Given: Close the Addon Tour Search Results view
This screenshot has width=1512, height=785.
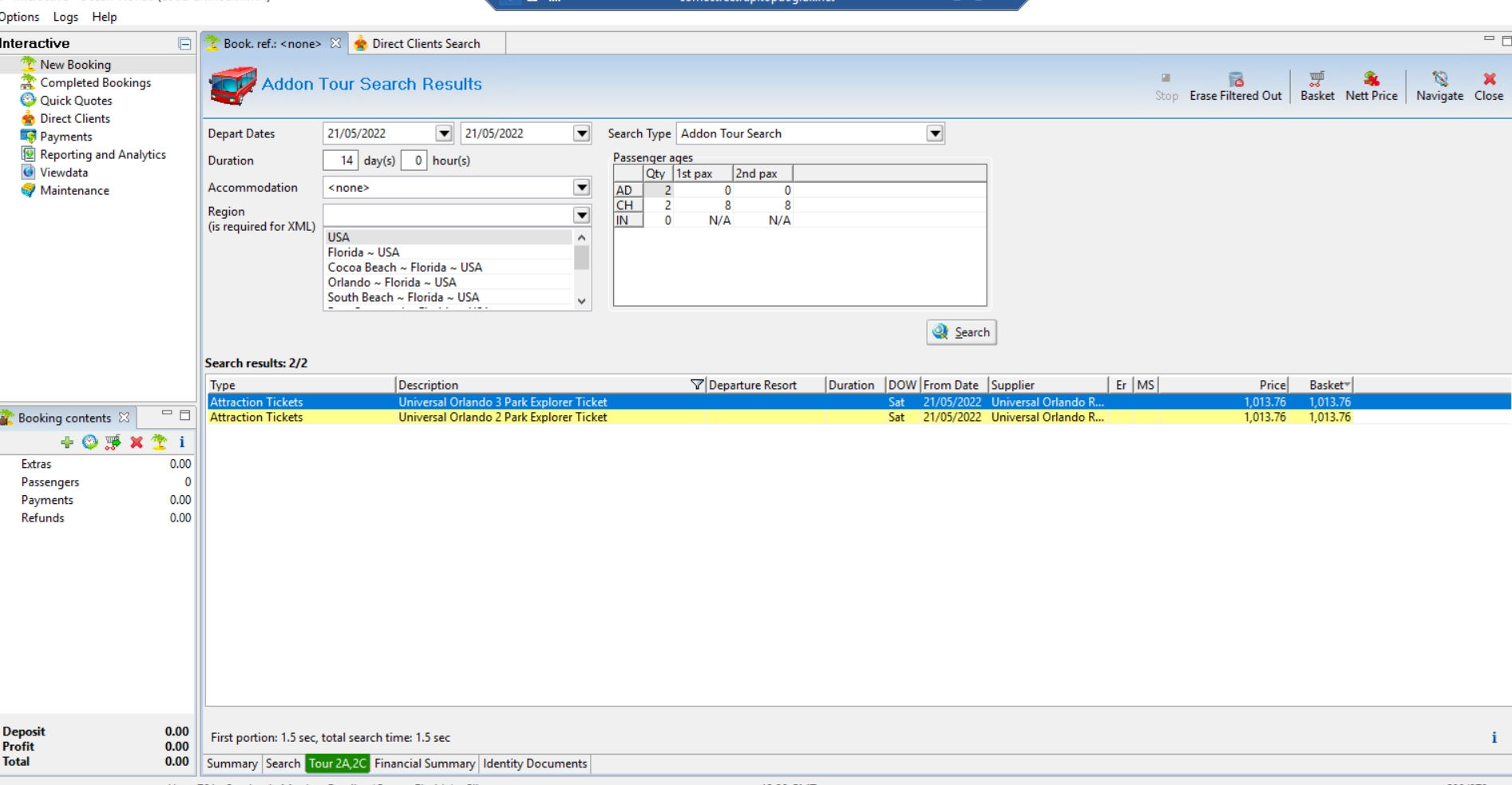Looking at the screenshot, I should (1489, 86).
